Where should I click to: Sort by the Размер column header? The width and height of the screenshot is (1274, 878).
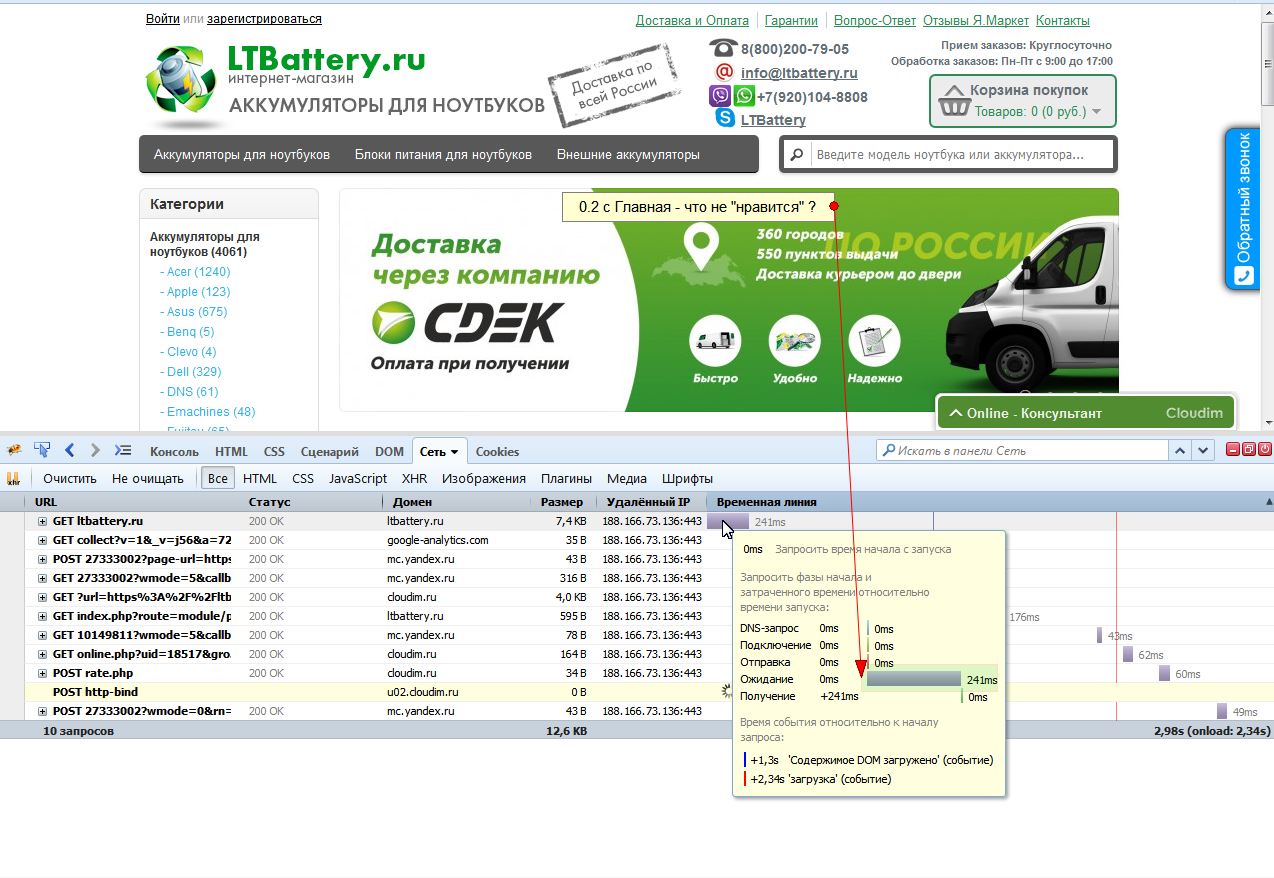coord(562,502)
